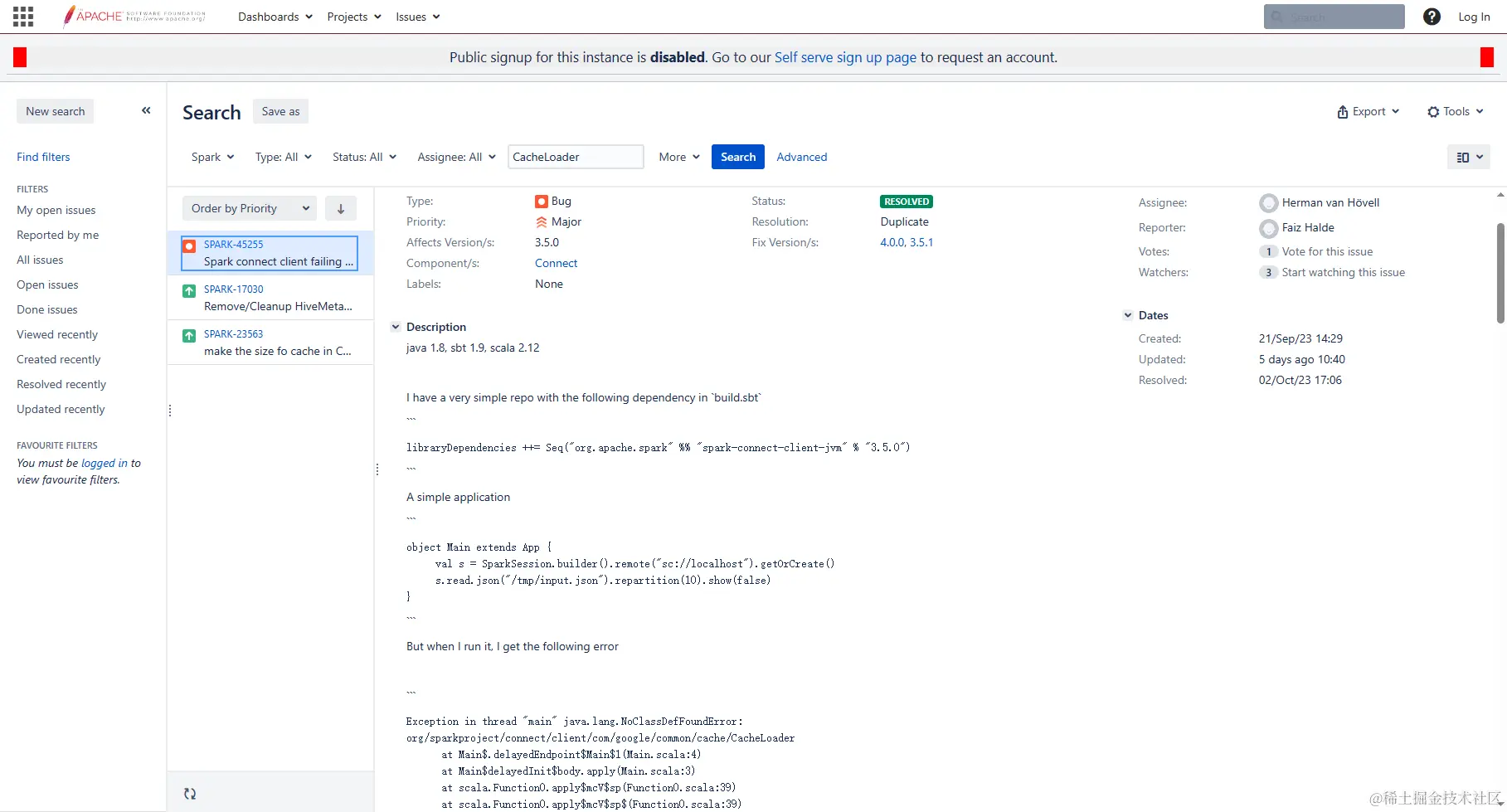This screenshot has width=1507, height=812.
Task: Open the Tools dropdown
Action: click(1456, 111)
